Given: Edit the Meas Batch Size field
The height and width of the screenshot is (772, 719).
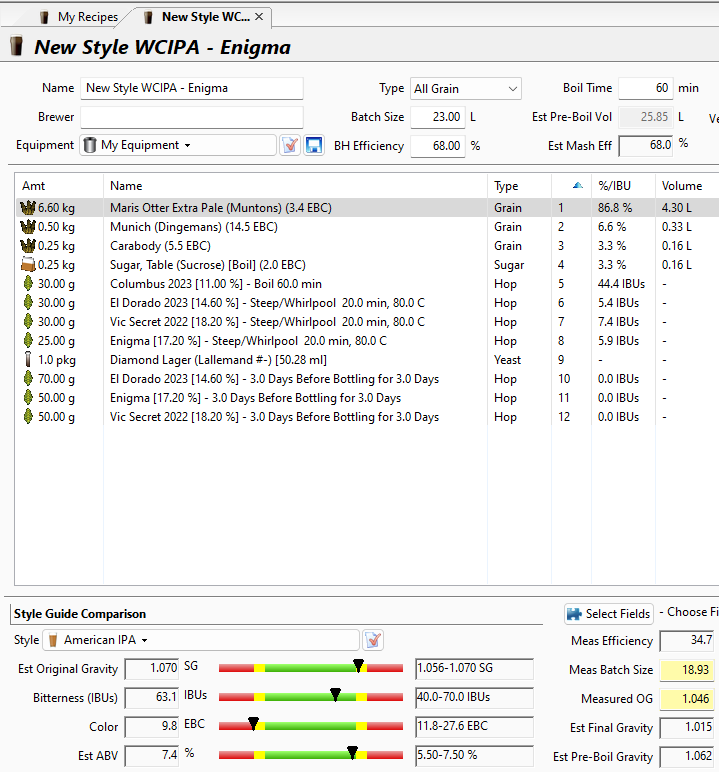Looking at the screenshot, I should (x=686, y=670).
